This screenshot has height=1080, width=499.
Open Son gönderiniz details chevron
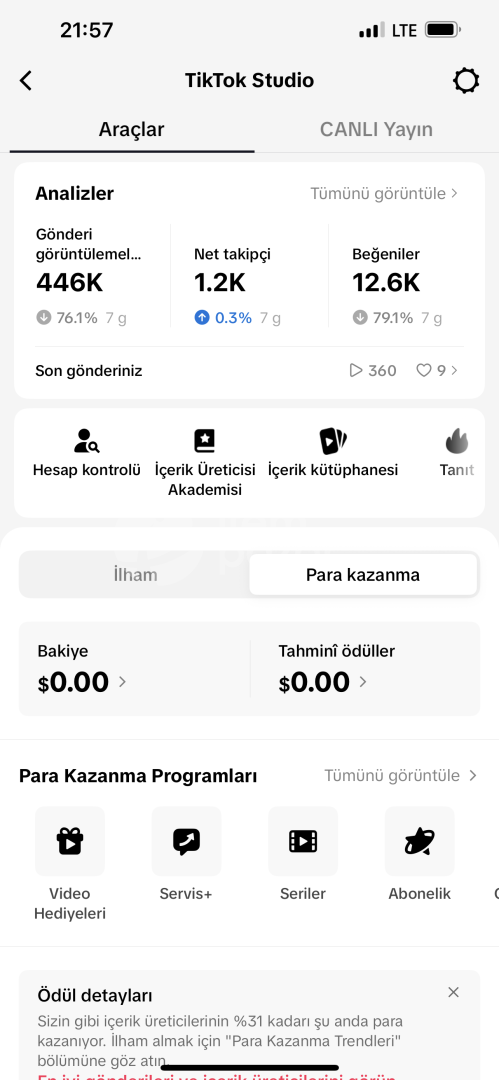[454, 371]
